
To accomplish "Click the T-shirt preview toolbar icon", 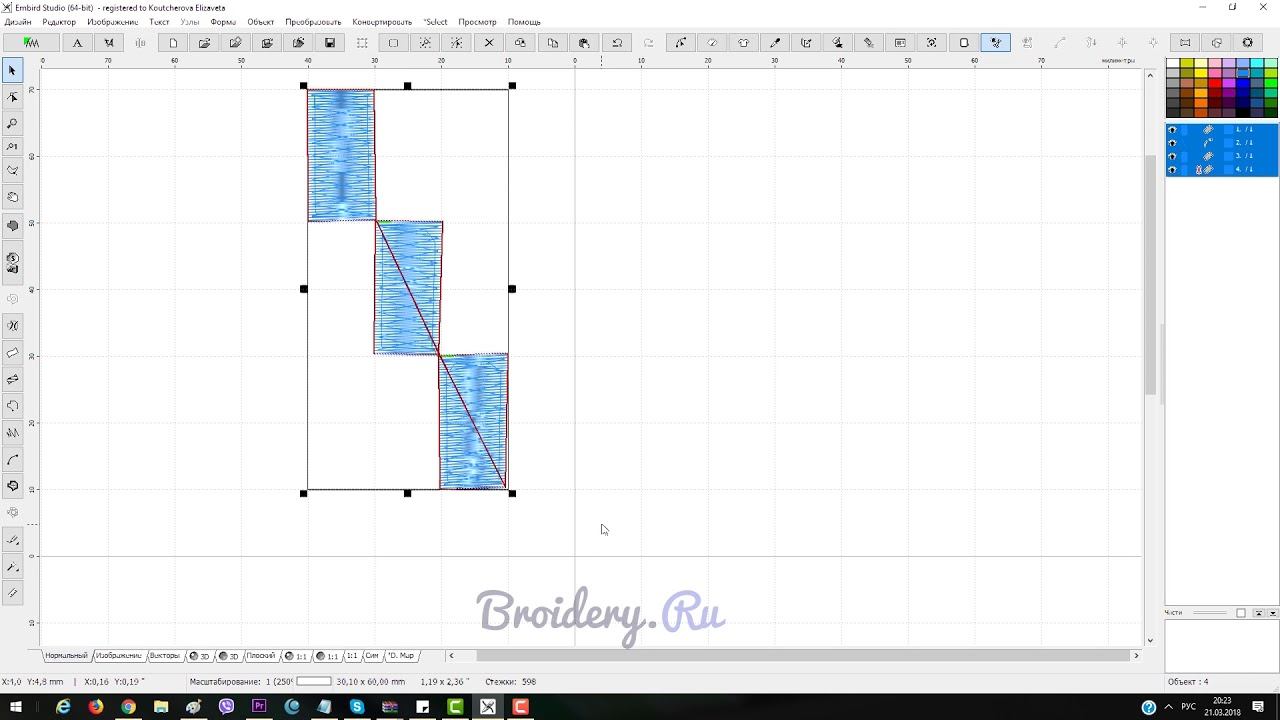I will point(743,43).
